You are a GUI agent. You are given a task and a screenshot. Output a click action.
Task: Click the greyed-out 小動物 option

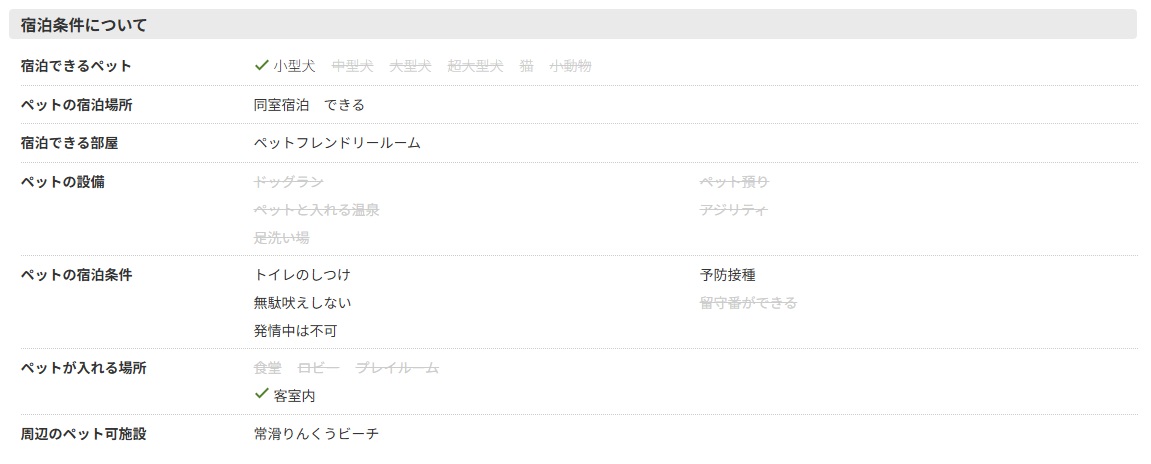click(570, 66)
